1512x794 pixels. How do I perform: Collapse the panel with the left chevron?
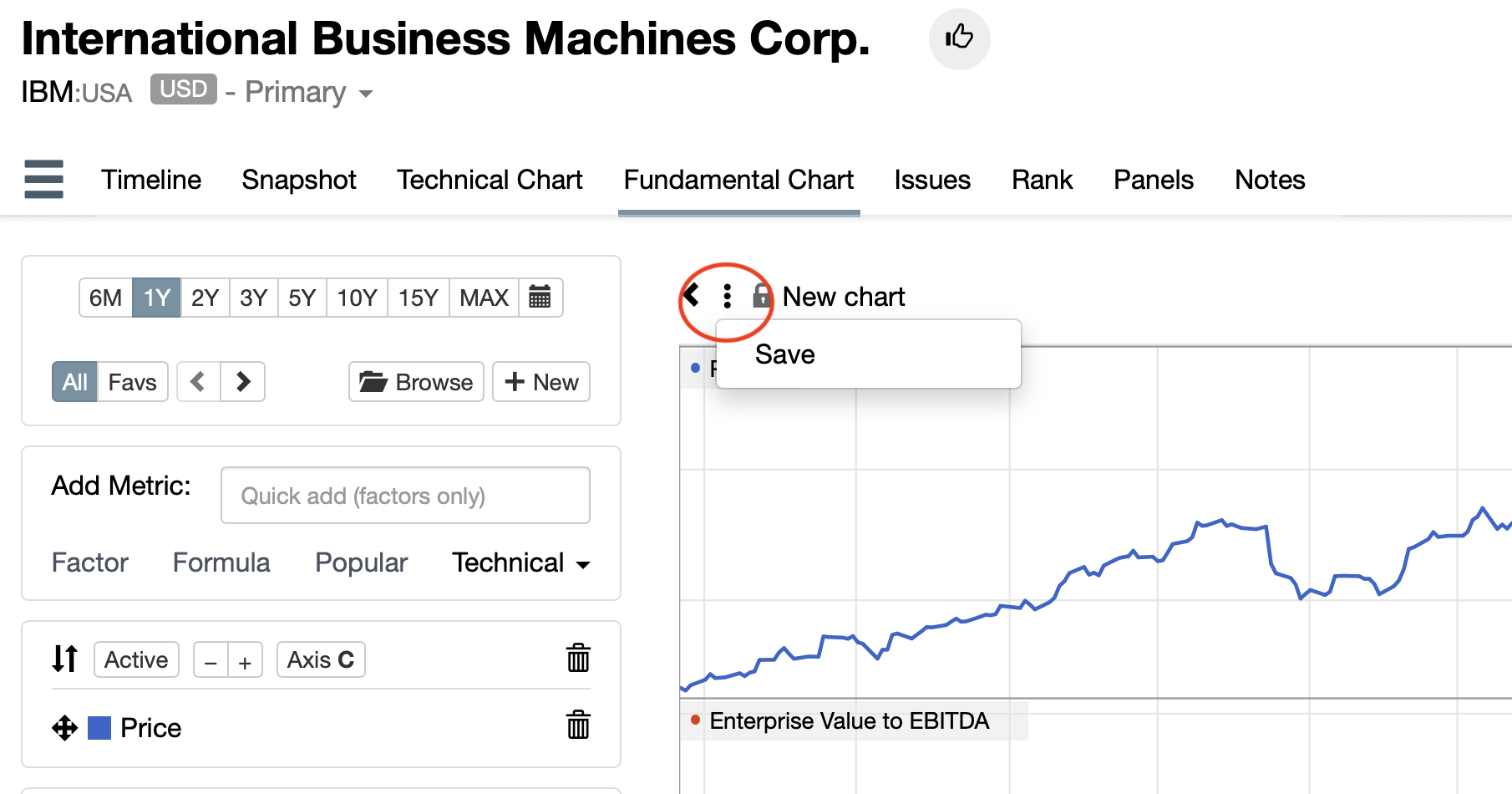point(692,295)
